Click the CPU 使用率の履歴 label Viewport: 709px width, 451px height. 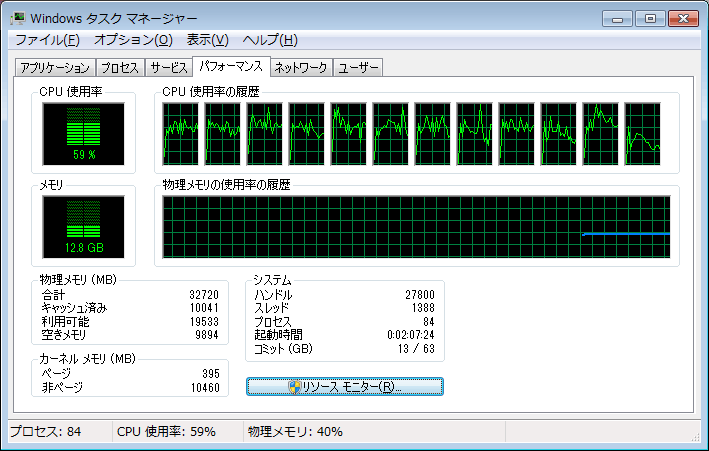point(211,92)
